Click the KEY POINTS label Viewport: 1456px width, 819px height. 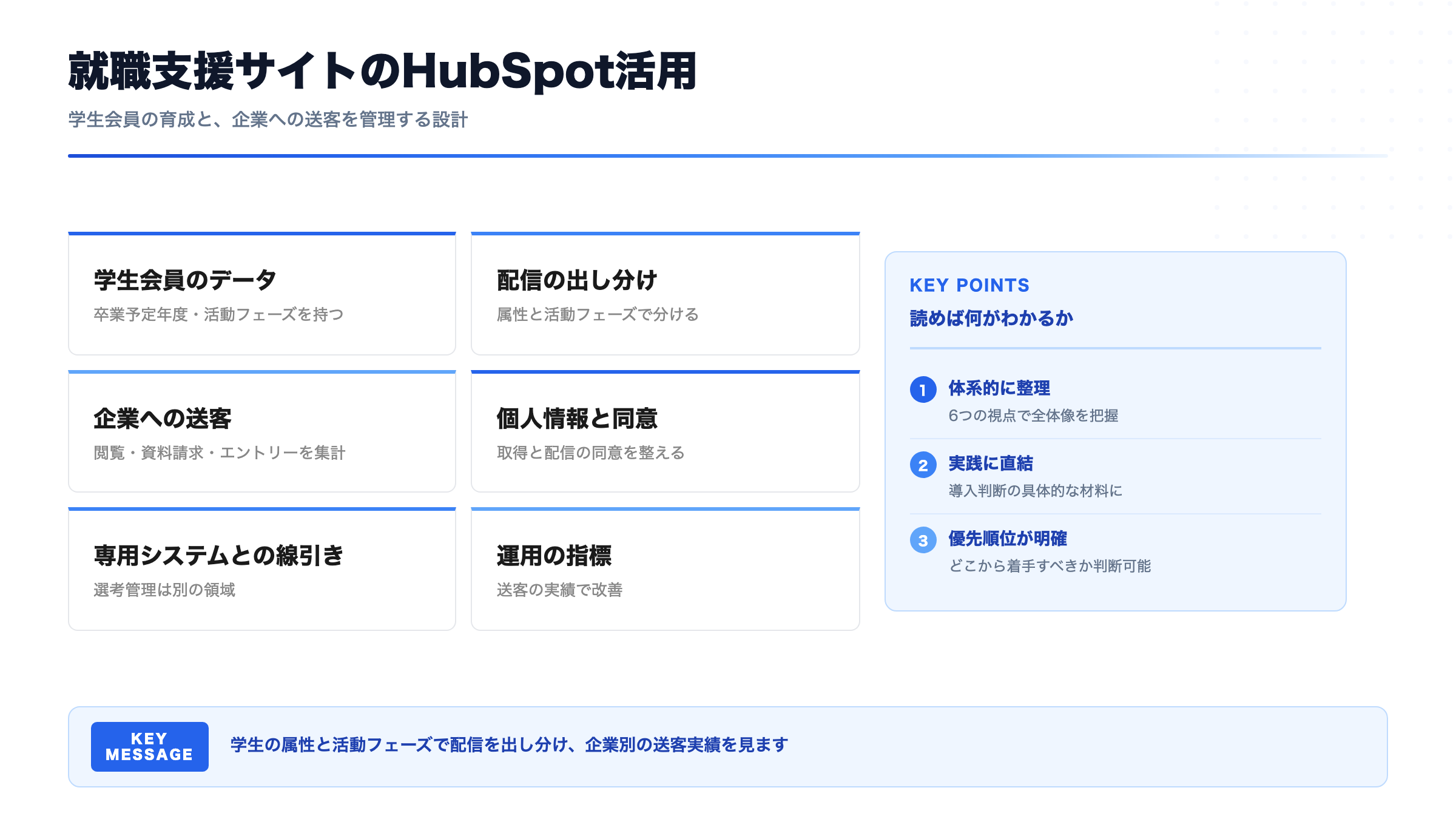point(969,285)
